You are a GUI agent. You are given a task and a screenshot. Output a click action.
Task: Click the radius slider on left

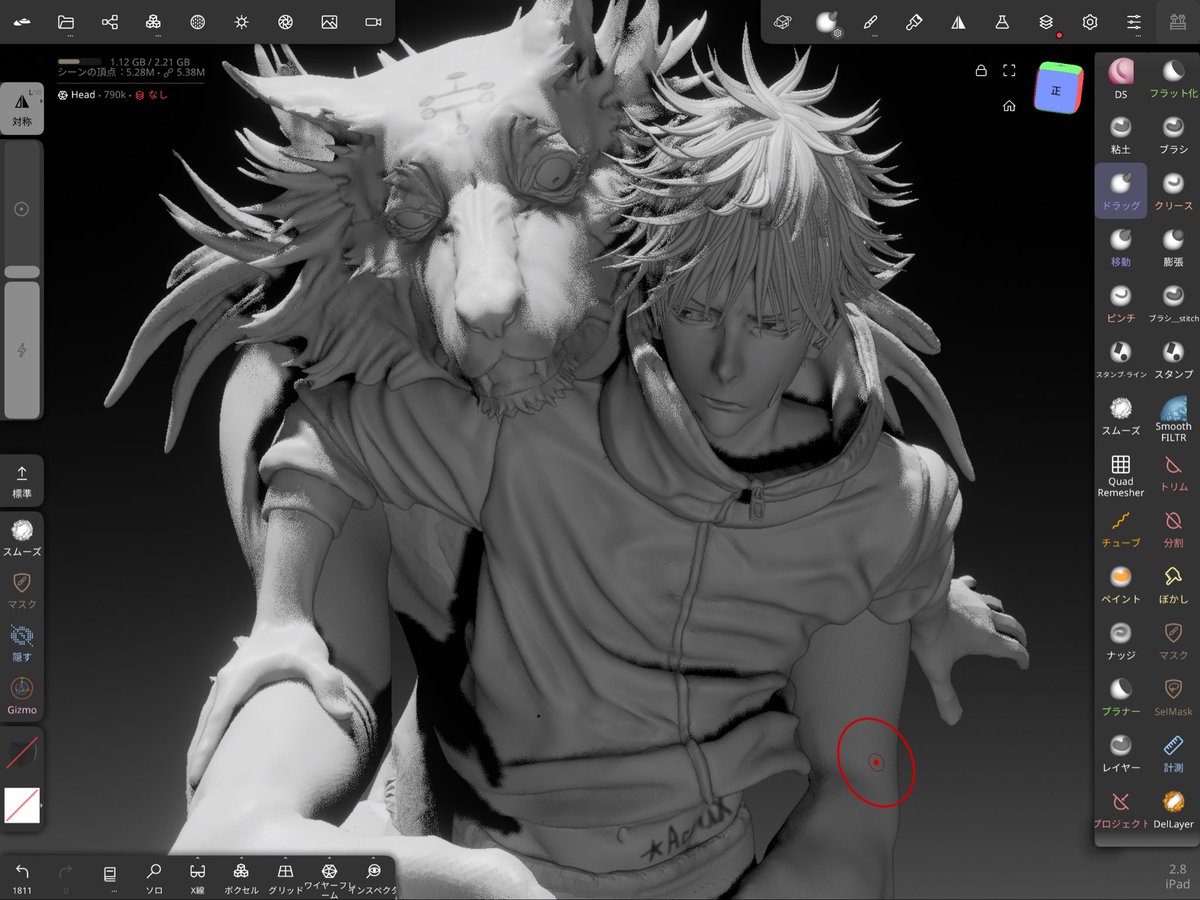[22, 209]
